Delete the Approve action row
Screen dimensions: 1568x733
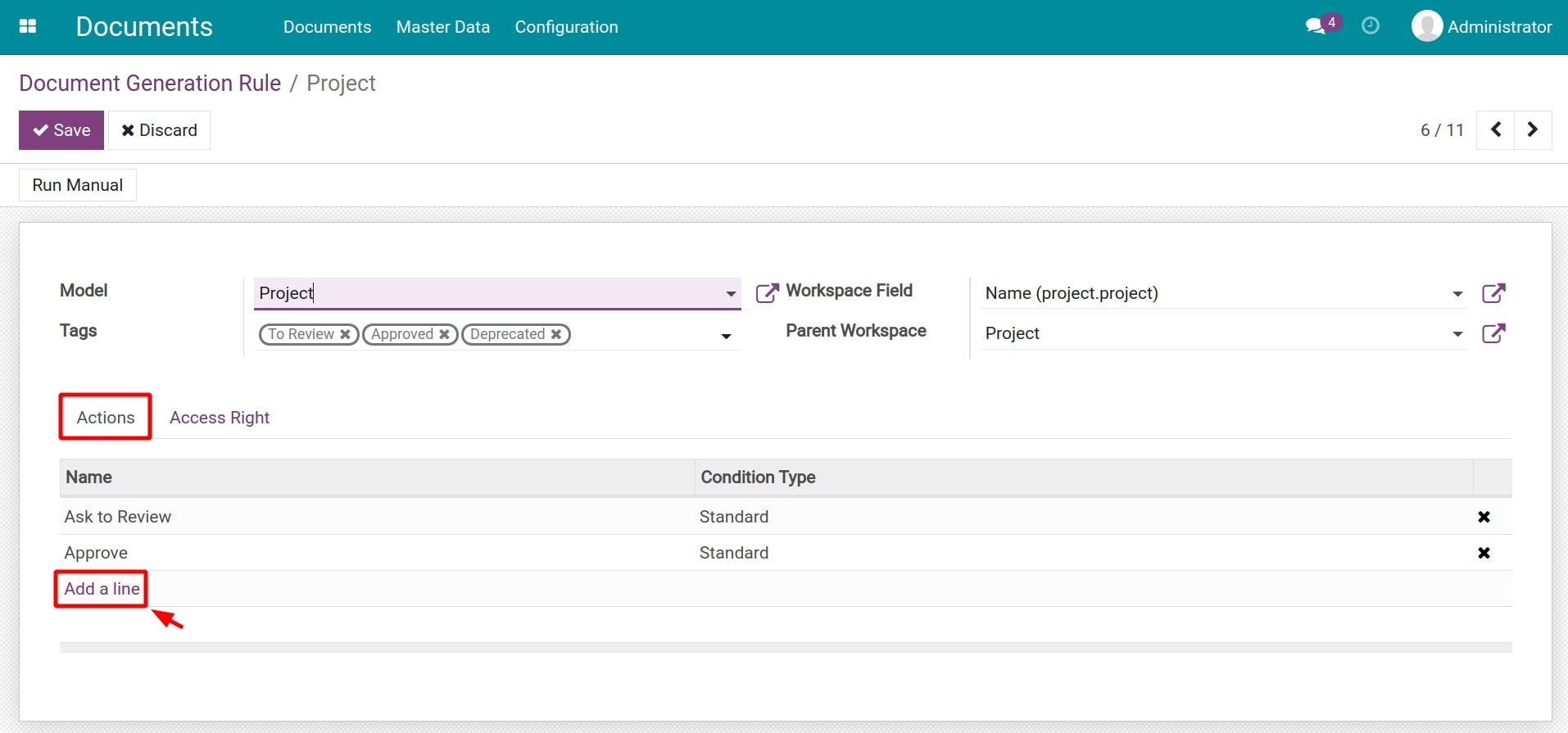(x=1483, y=553)
